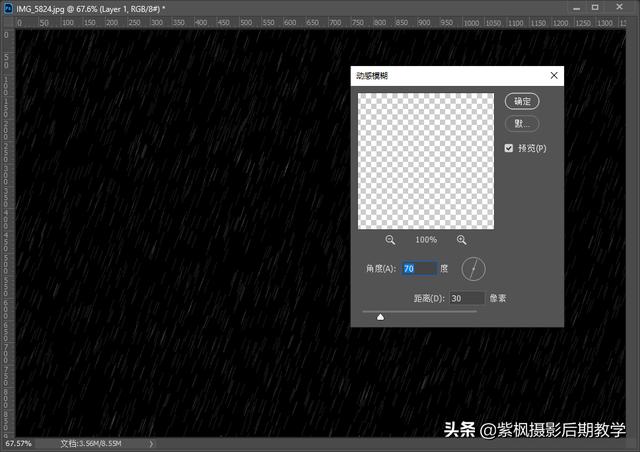Image resolution: width=640 pixels, height=452 pixels.
Task: Click the 67.57% zoom field in status bar
Action: (19, 443)
